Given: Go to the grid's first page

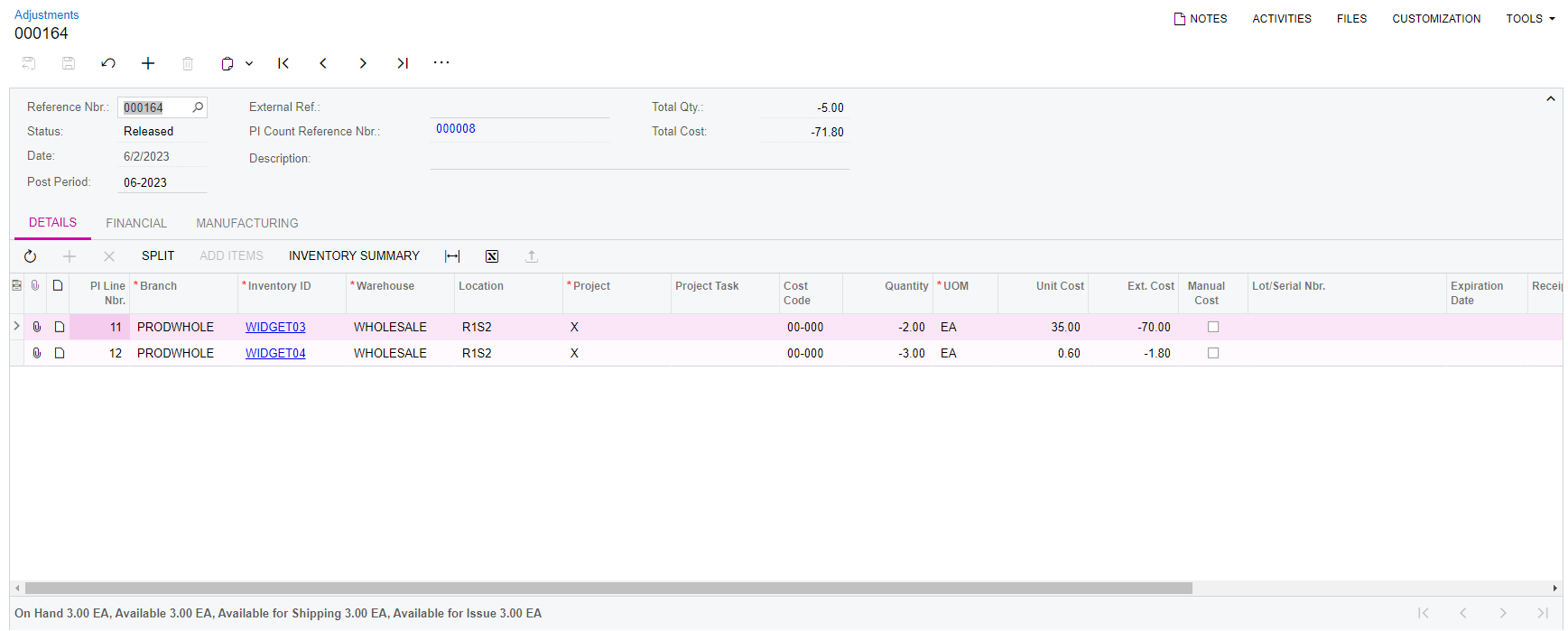Looking at the screenshot, I should 1424,613.
